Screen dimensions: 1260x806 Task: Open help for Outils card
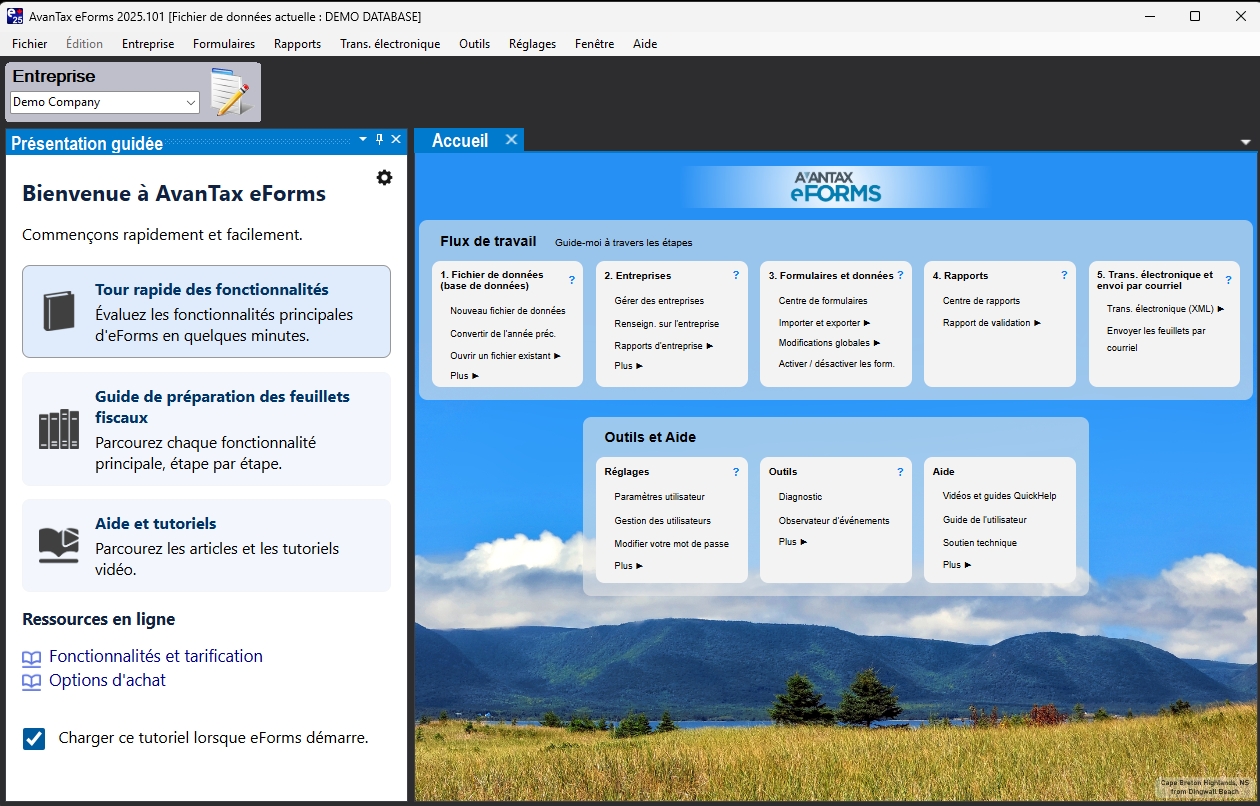click(x=900, y=472)
